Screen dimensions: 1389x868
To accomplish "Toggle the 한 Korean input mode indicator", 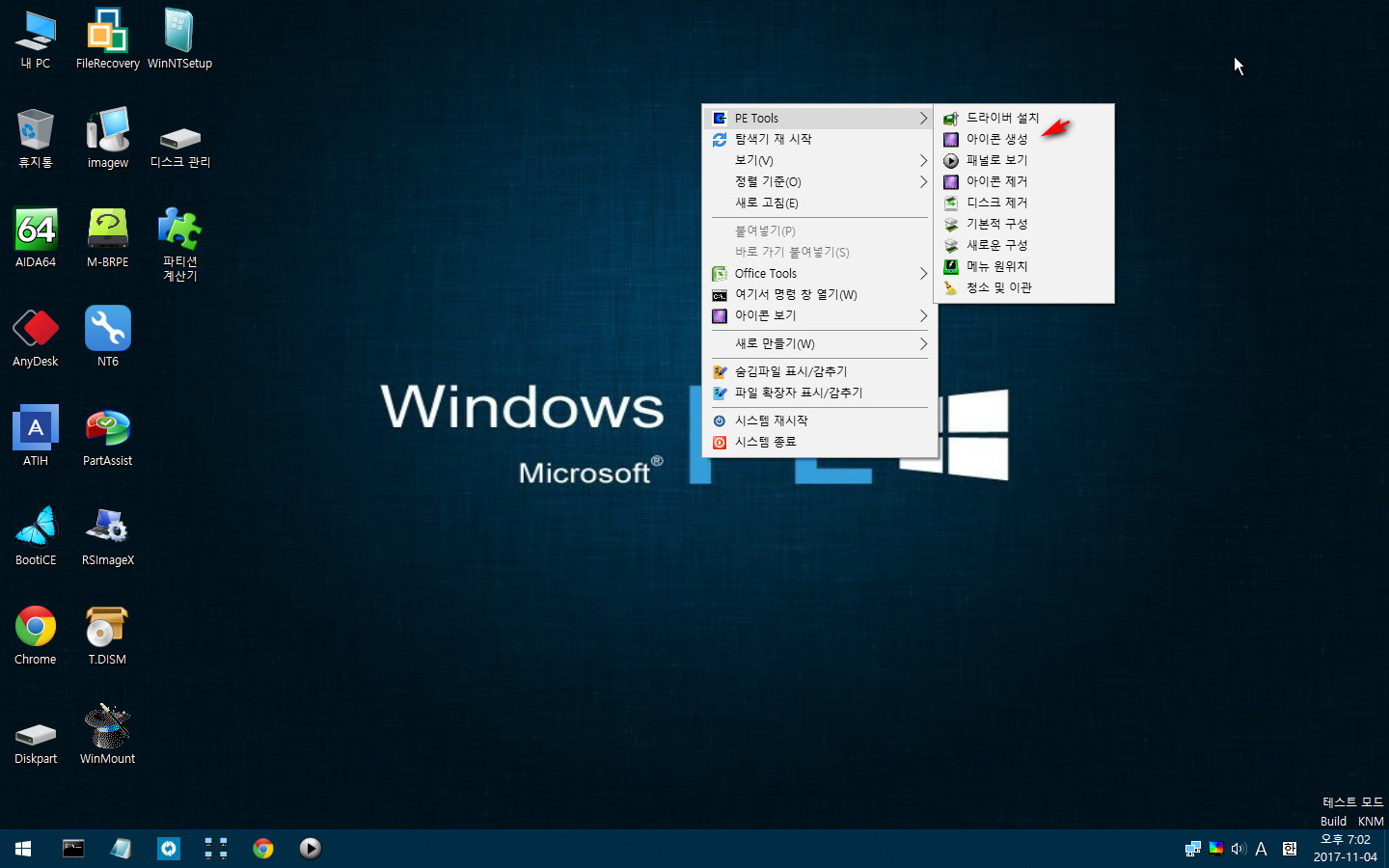I will click(1290, 849).
